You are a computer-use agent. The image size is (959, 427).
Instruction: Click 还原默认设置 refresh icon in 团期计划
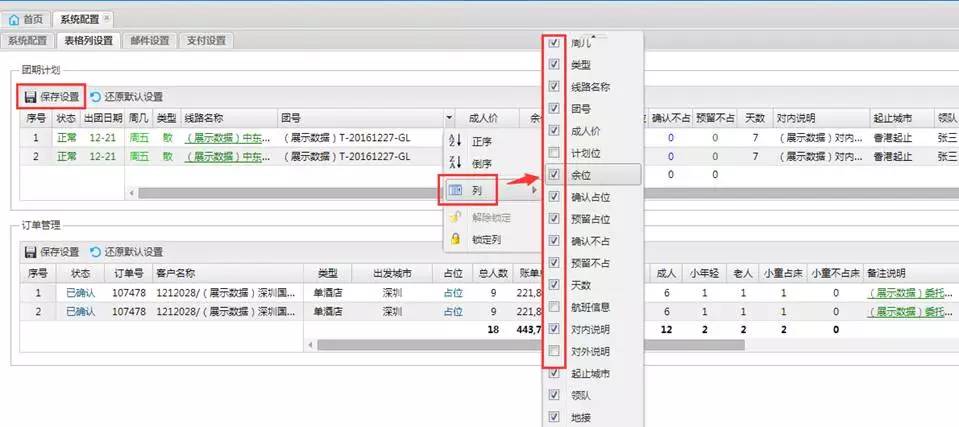(x=95, y=97)
